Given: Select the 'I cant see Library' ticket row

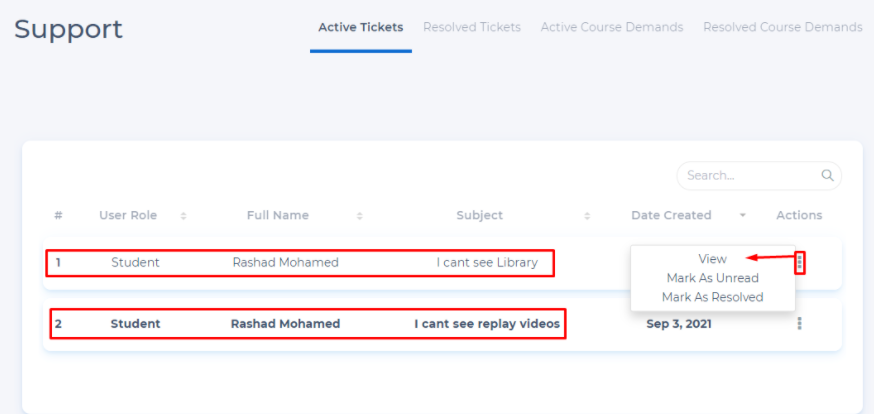Looking at the screenshot, I should [x=487, y=263].
